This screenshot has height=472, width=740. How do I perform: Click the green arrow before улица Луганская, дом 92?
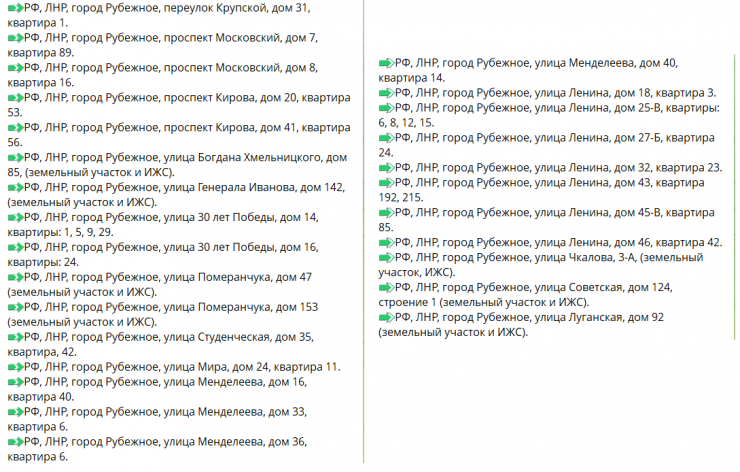pyautogui.click(x=387, y=318)
